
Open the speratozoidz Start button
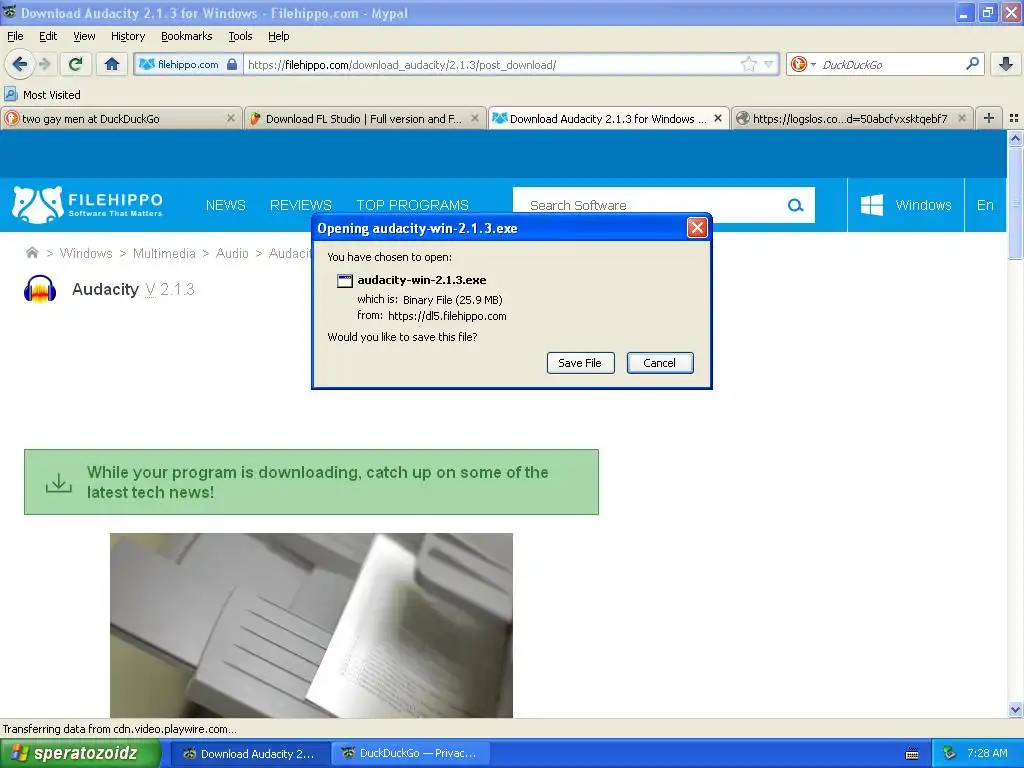[80, 753]
